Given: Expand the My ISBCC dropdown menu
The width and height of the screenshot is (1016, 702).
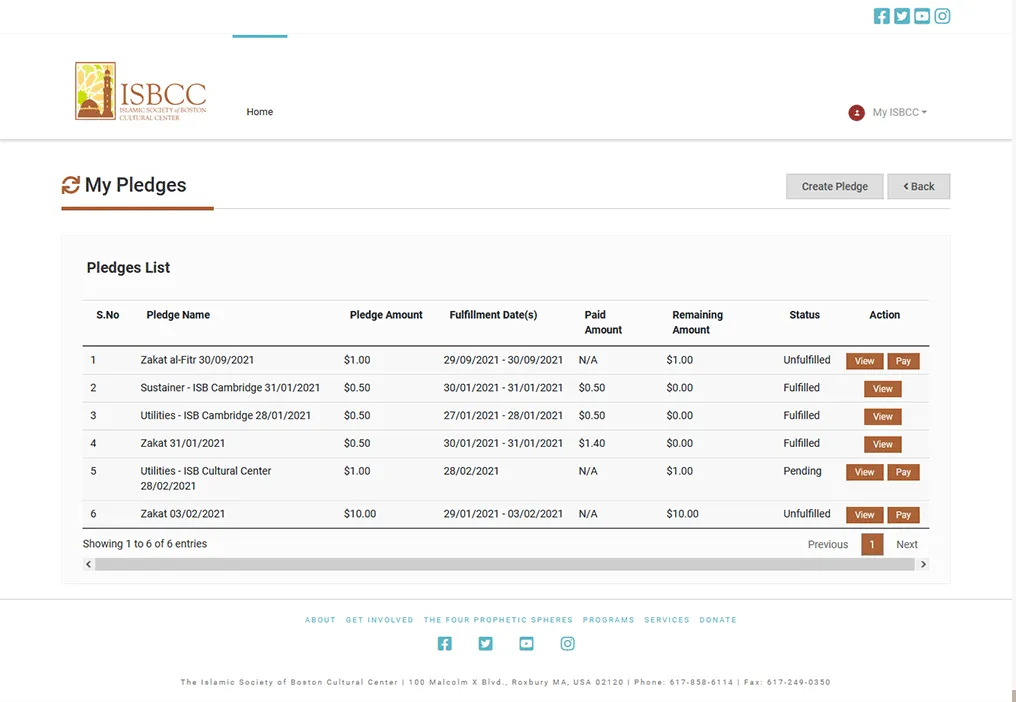Looking at the screenshot, I should point(899,113).
